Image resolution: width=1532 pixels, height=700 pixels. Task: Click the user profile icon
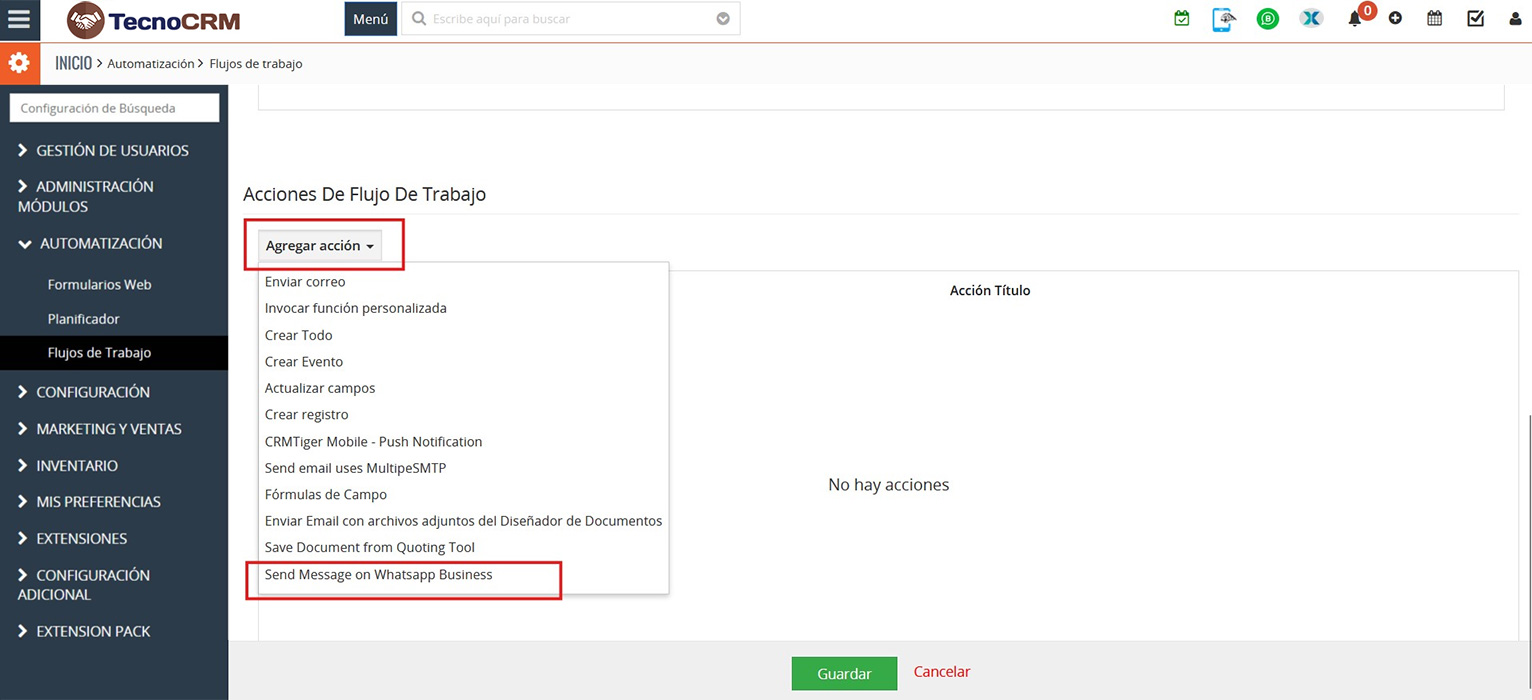point(1515,19)
